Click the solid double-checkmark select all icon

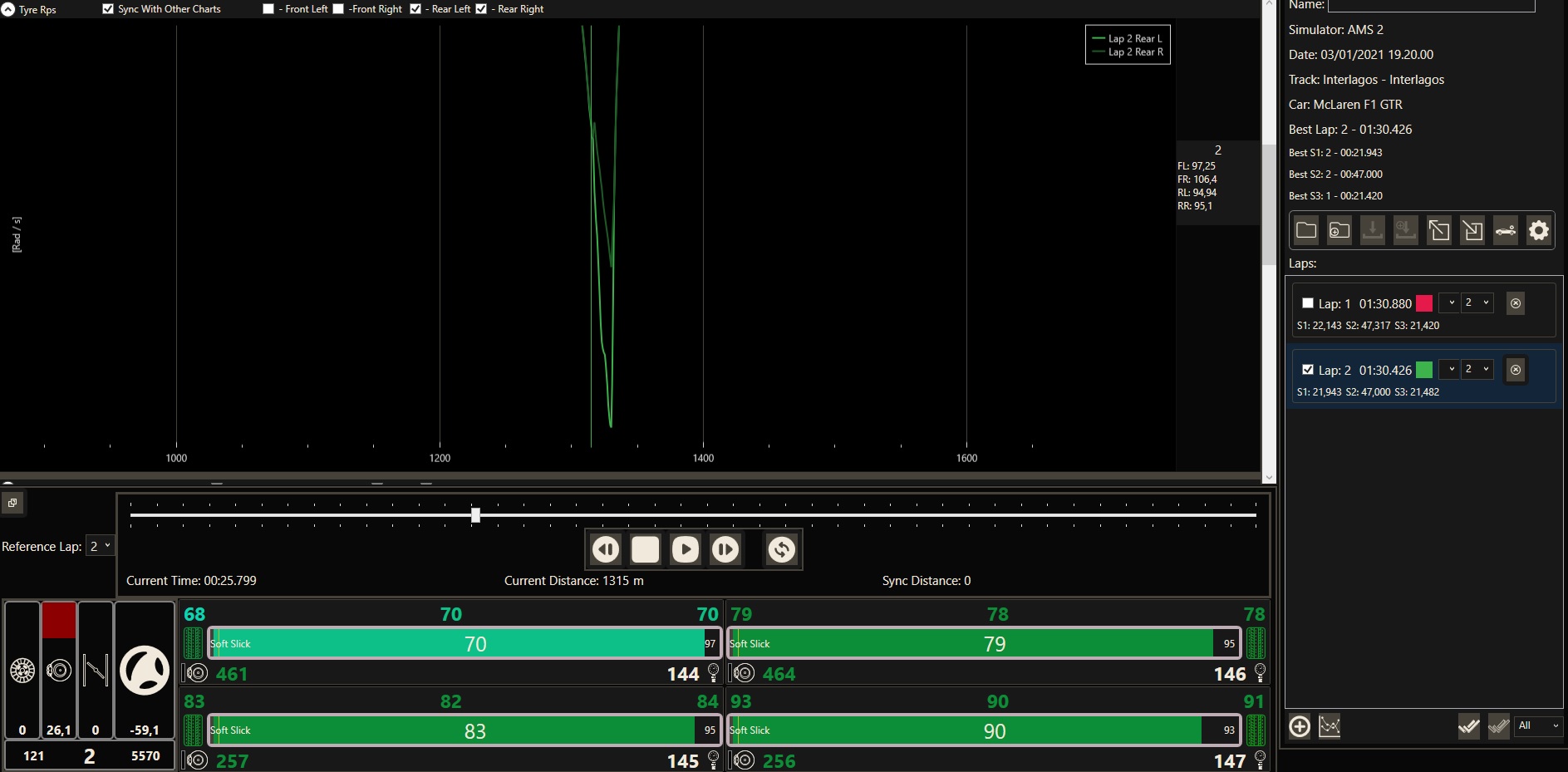click(1468, 726)
